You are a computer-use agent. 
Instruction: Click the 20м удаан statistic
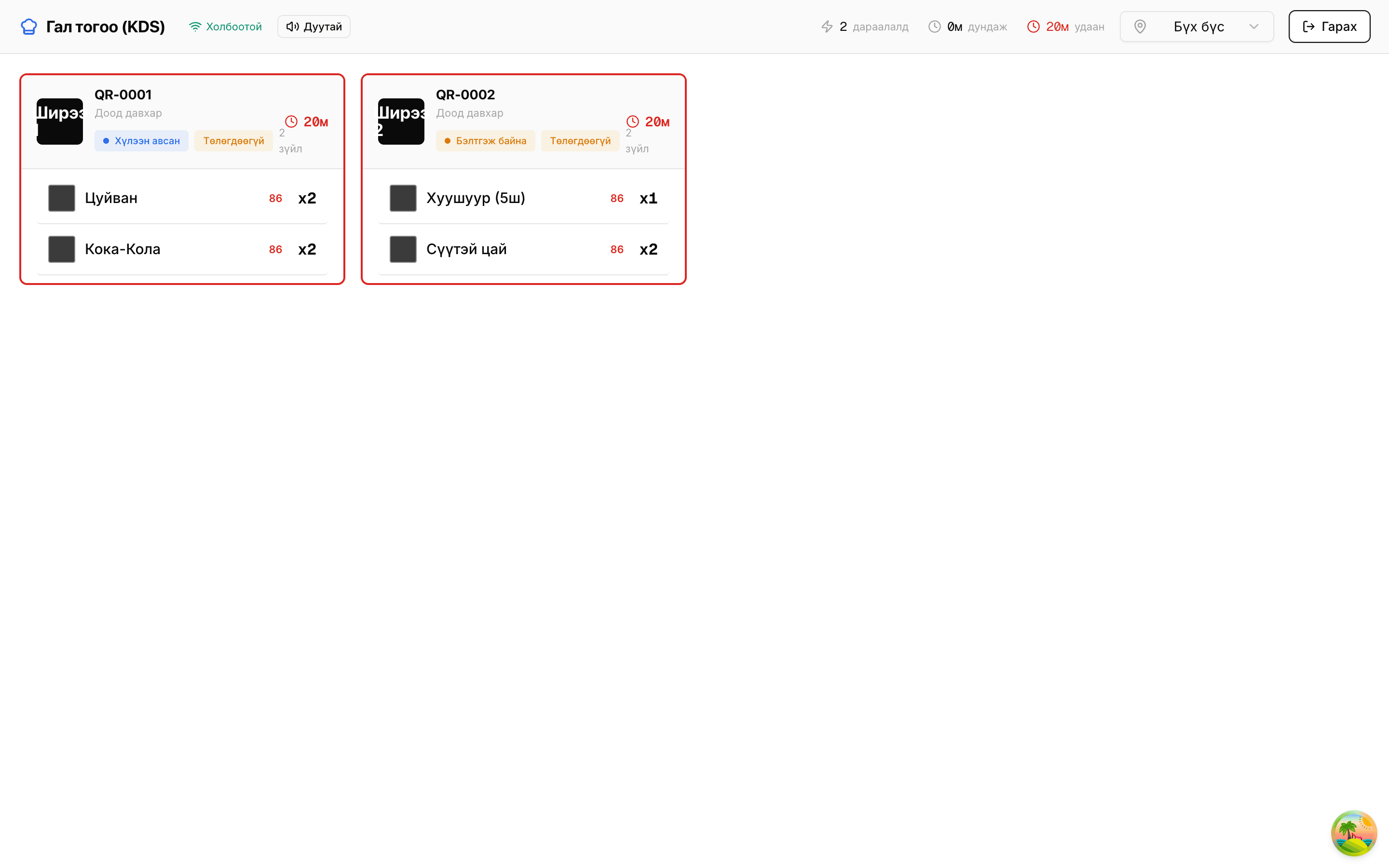coord(1066,27)
